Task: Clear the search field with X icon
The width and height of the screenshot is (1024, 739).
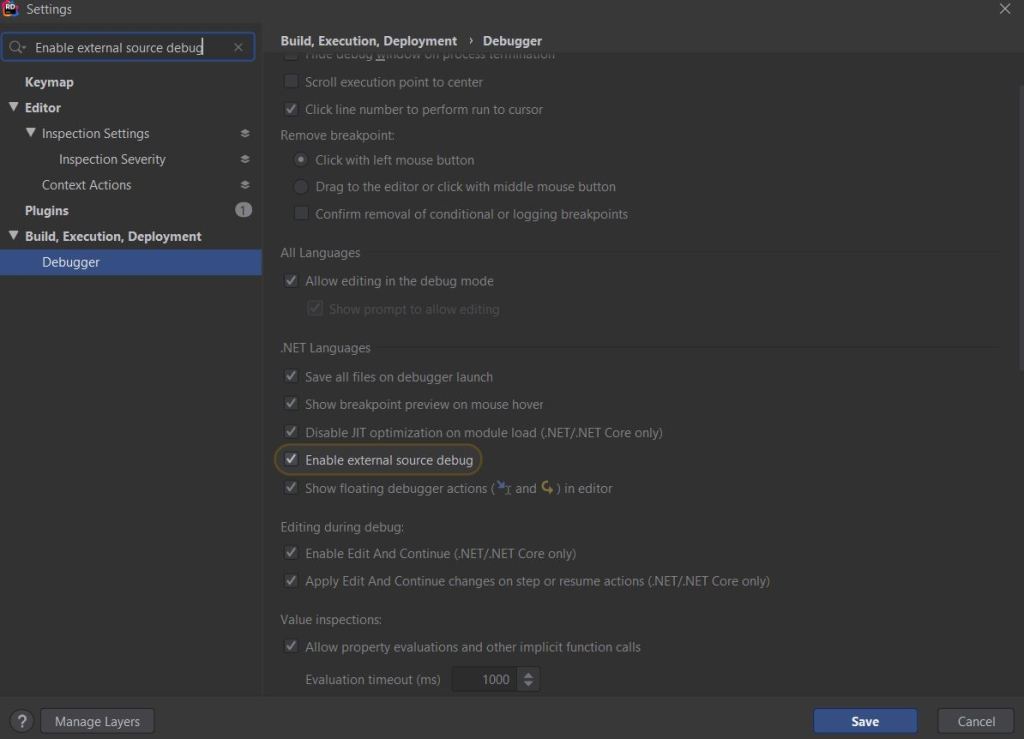Action: pyautogui.click(x=238, y=47)
